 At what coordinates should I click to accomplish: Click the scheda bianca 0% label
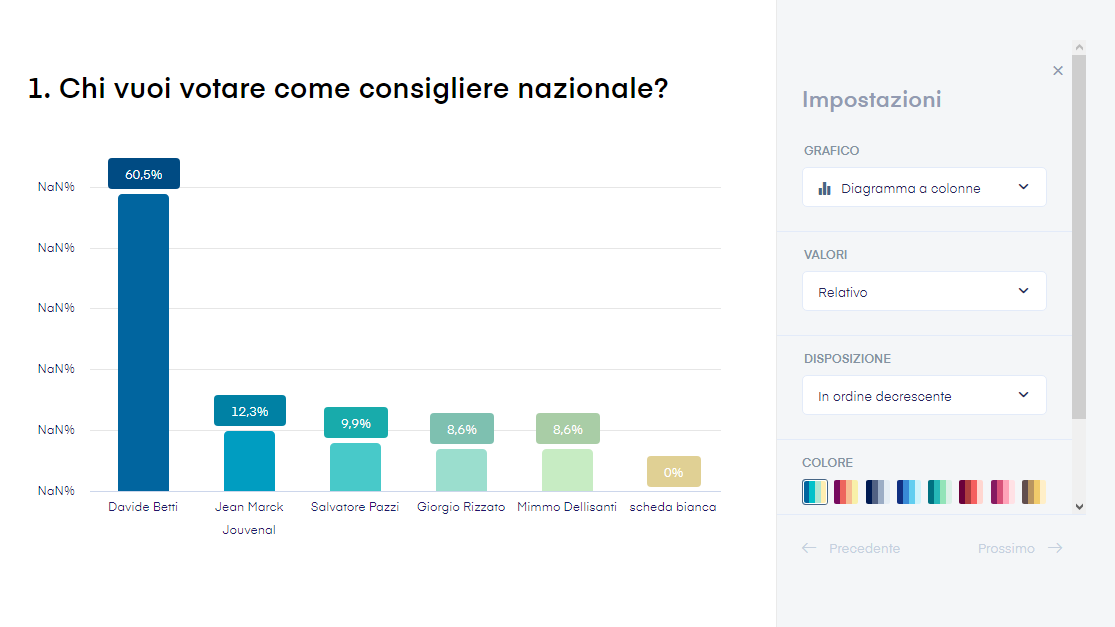[673, 472]
